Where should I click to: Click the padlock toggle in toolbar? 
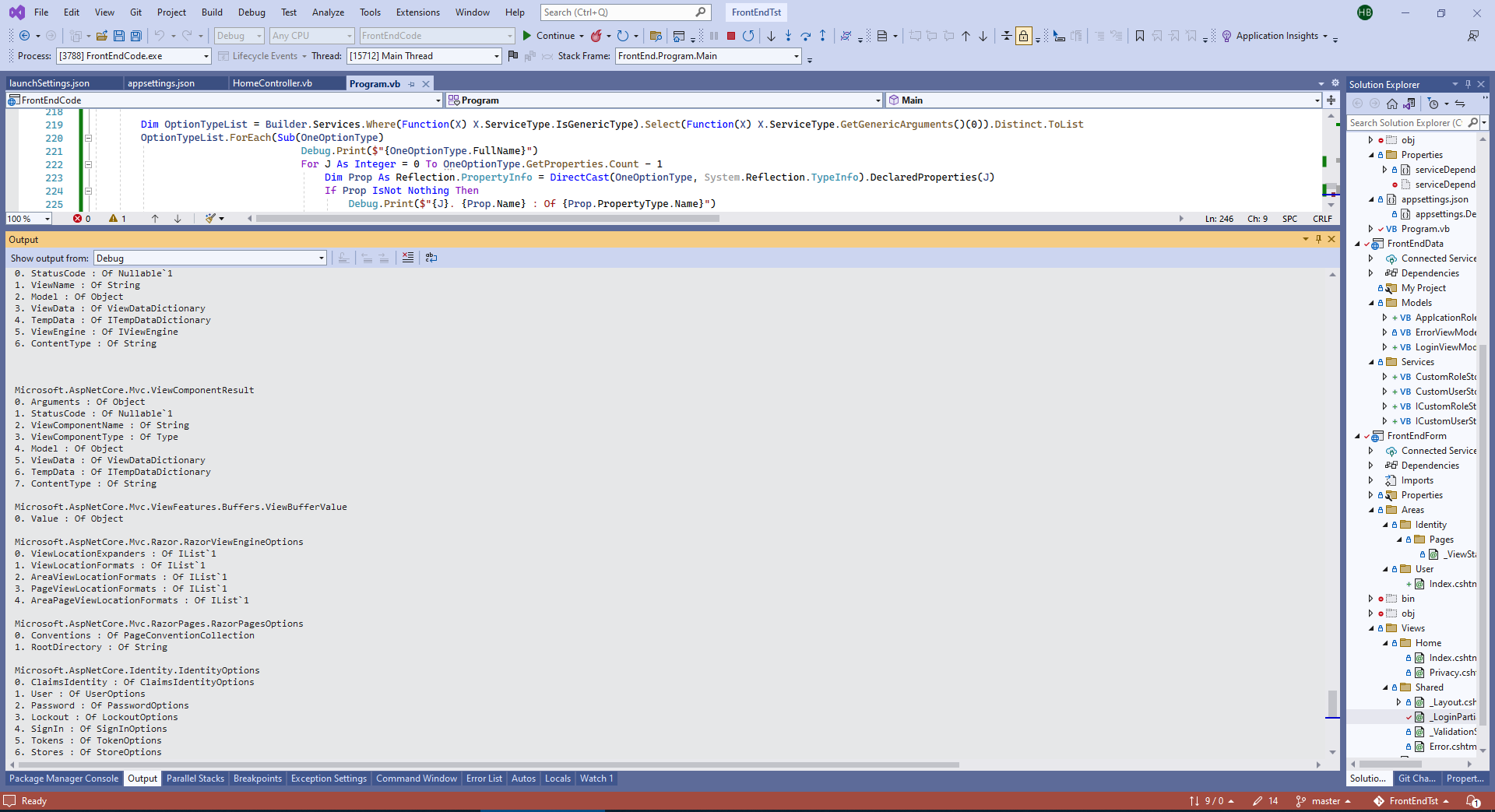point(1024,36)
